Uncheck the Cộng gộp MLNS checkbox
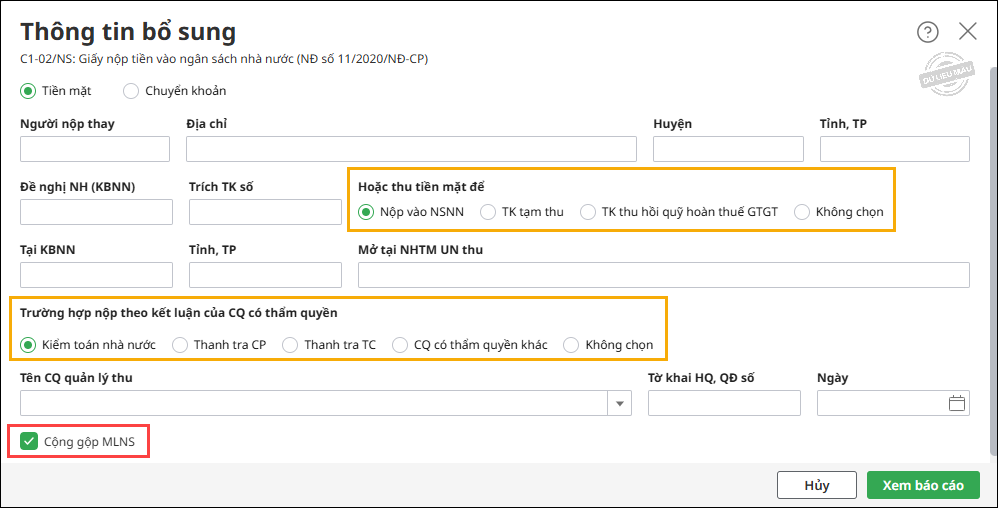Screen dimensions: 998x508 (29, 441)
